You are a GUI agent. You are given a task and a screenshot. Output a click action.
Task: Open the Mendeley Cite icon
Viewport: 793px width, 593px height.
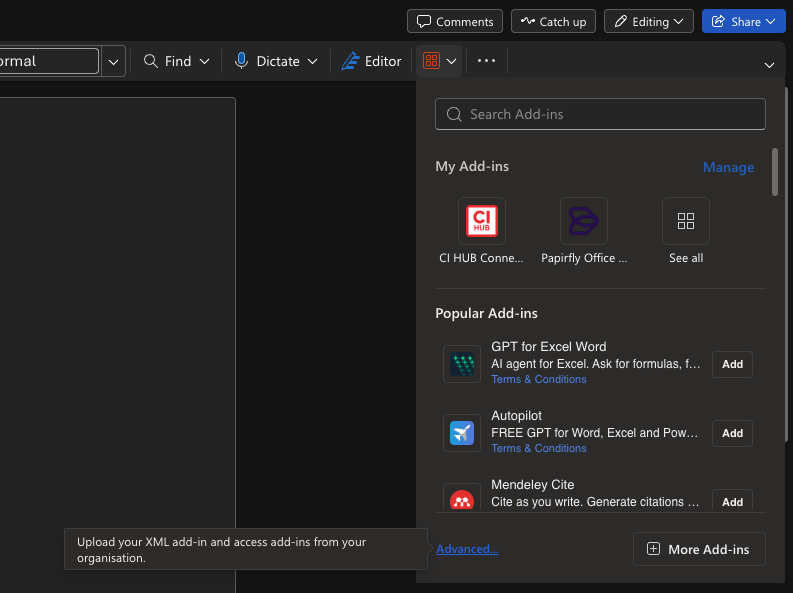(x=462, y=498)
